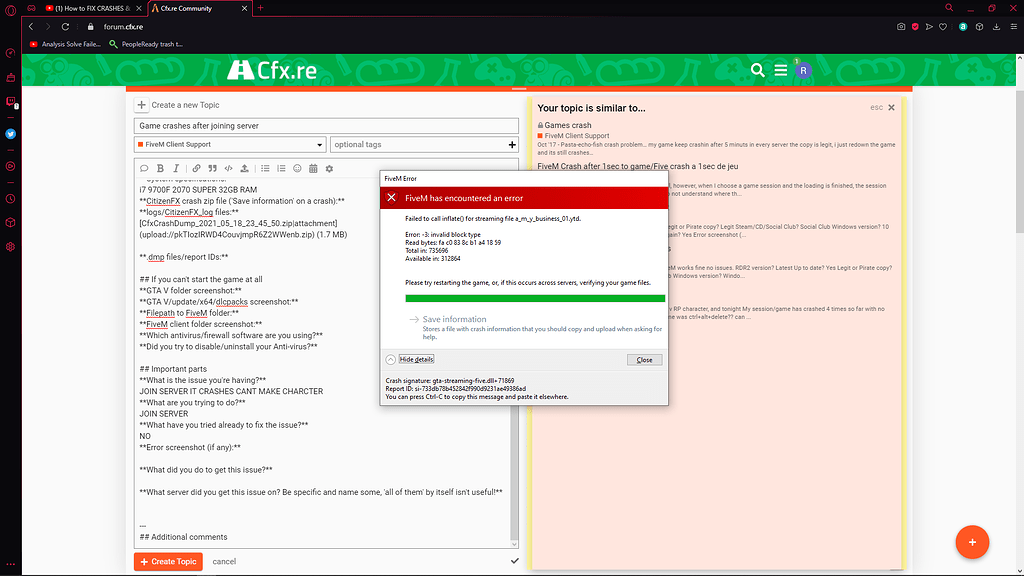Screen dimensions: 1024x576
Task: Click the green progress bar in FiveM Error
Action: [535, 298]
